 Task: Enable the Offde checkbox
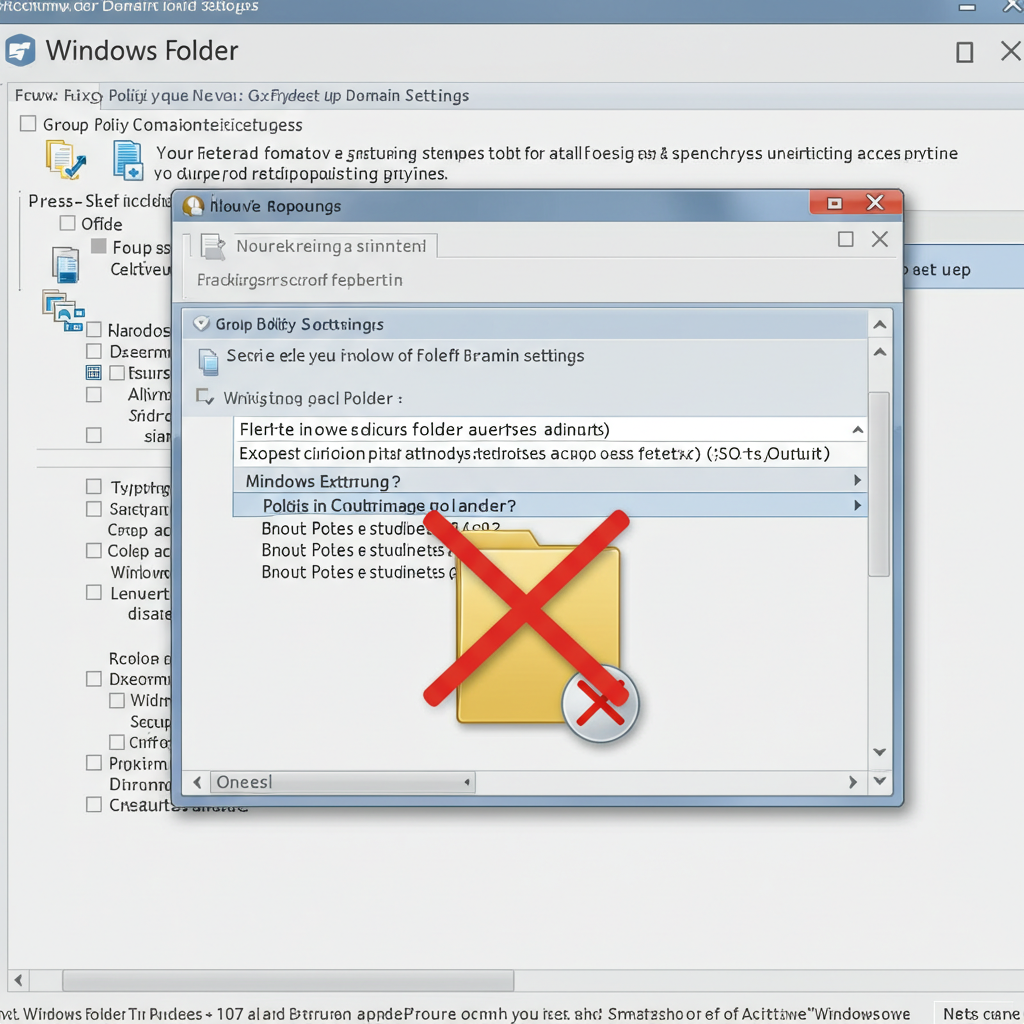pos(67,223)
